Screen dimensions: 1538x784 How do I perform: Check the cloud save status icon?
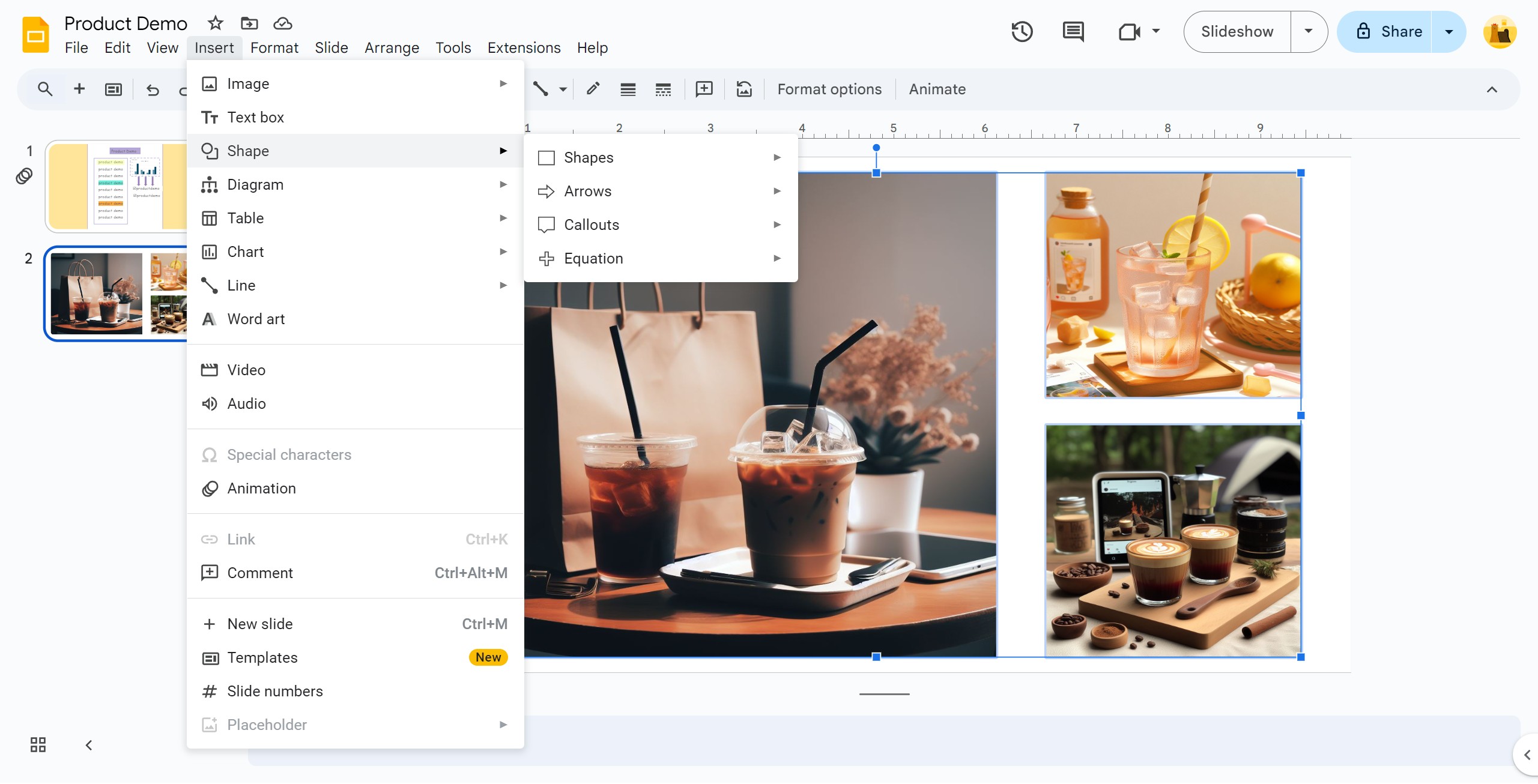pos(283,23)
